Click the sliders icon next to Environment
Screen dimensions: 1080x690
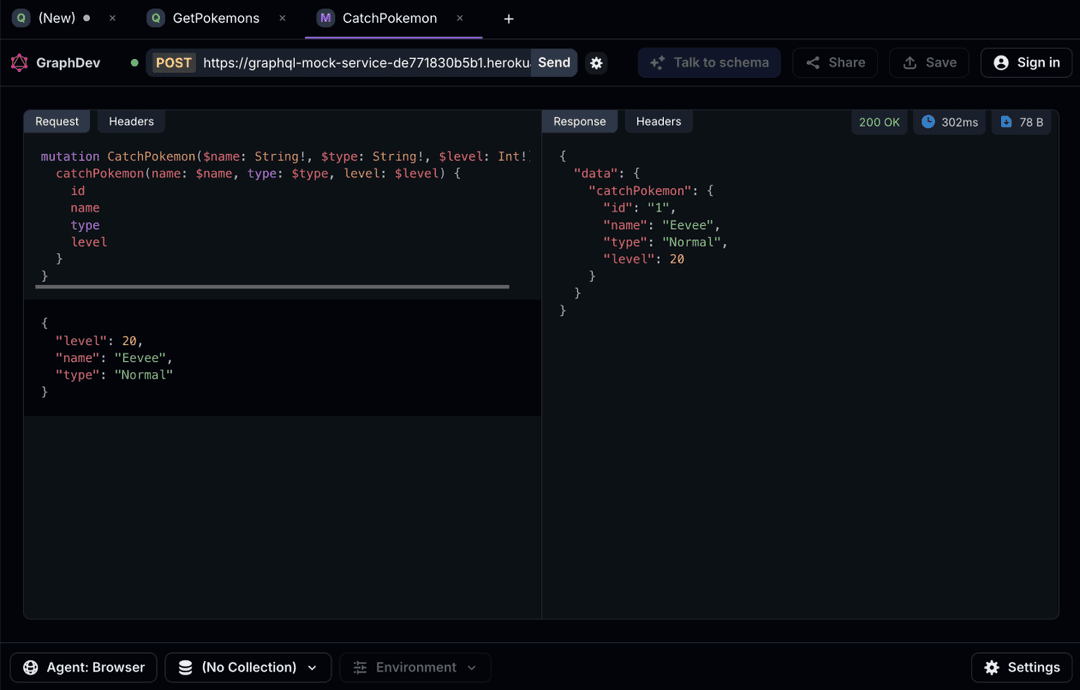tap(360, 667)
